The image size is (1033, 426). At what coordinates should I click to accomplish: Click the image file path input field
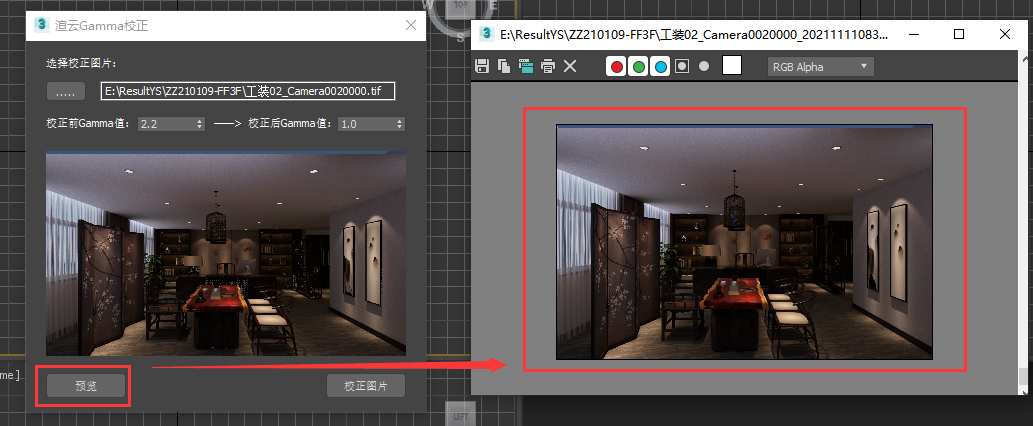click(x=249, y=91)
